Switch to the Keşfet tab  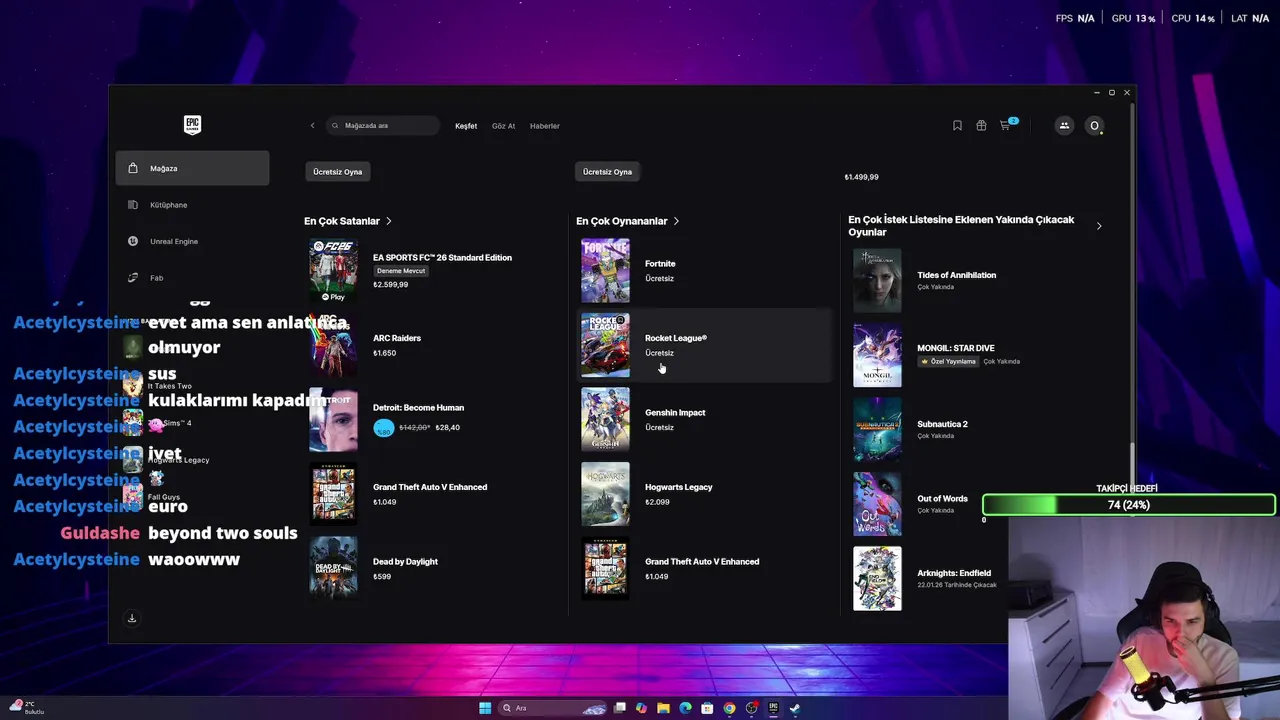coord(466,126)
